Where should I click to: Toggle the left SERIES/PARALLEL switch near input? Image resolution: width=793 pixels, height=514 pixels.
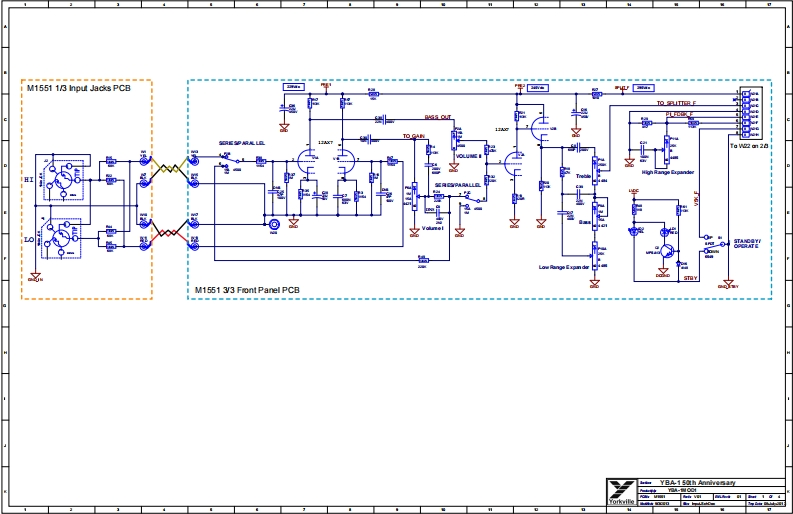[228, 162]
